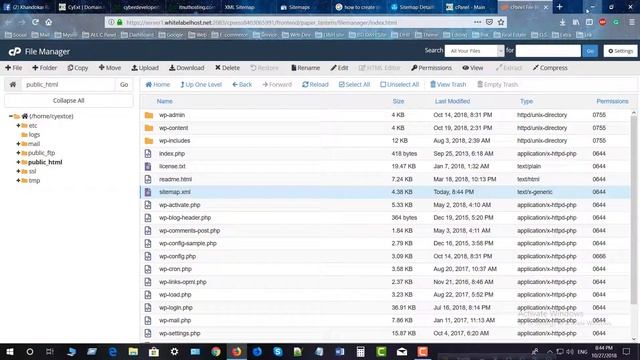Expand the mail folder in tree
Image resolution: width=640 pixels, height=360 pixels.
pyautogui.click(x=18, y=144)
